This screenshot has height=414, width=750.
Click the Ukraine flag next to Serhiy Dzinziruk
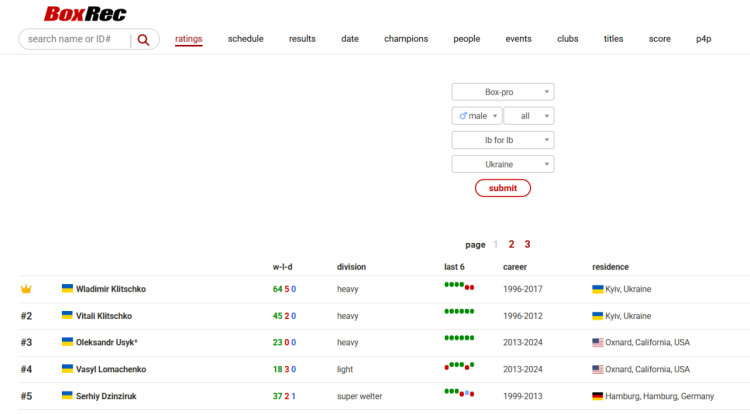[68, 396]
